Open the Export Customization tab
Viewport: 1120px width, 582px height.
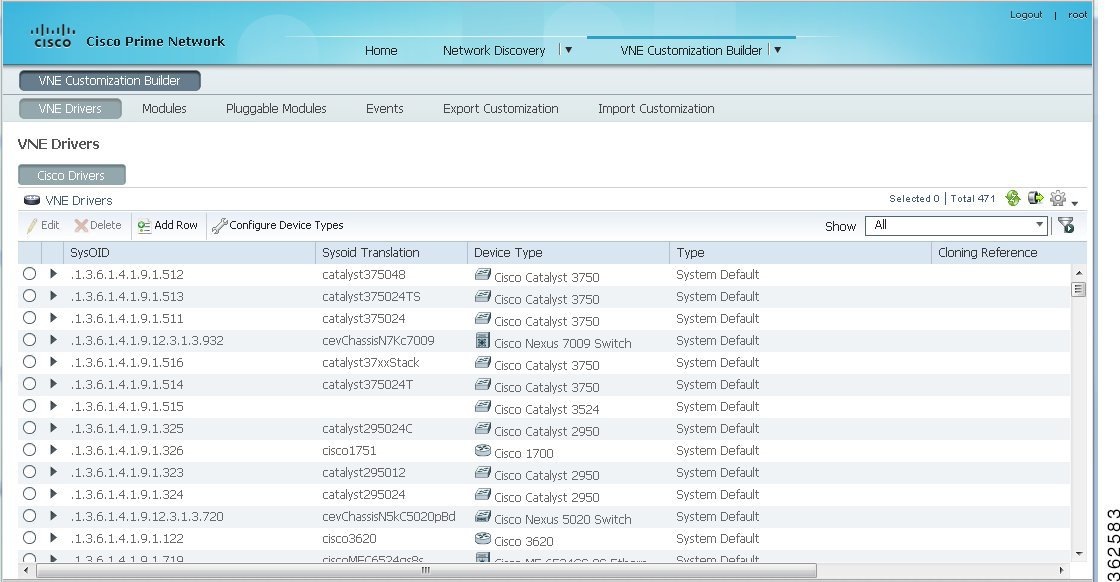pyautogui.click(x=501, y=109)
